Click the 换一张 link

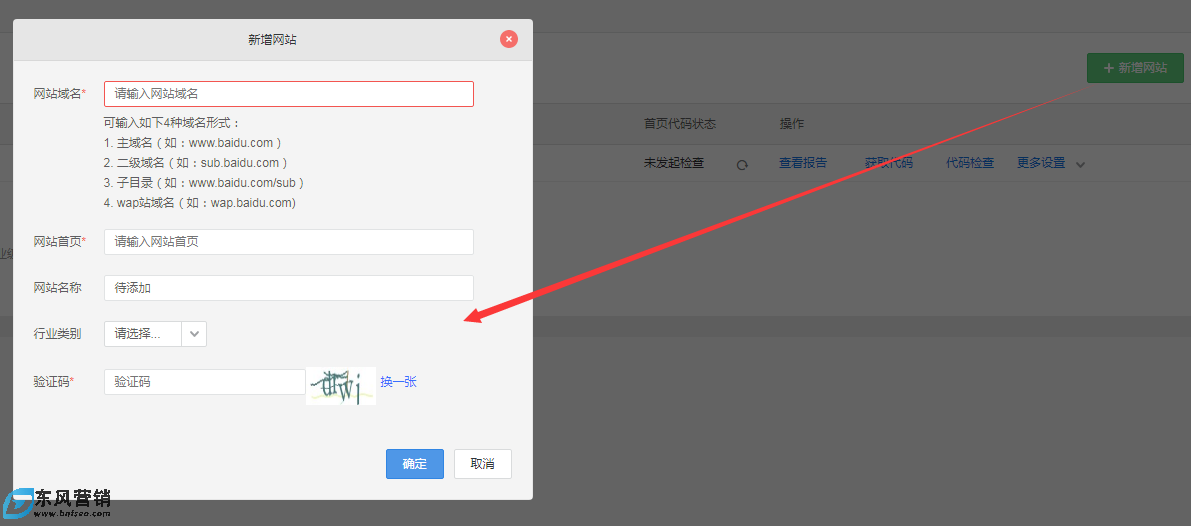(x=399, y=382)
